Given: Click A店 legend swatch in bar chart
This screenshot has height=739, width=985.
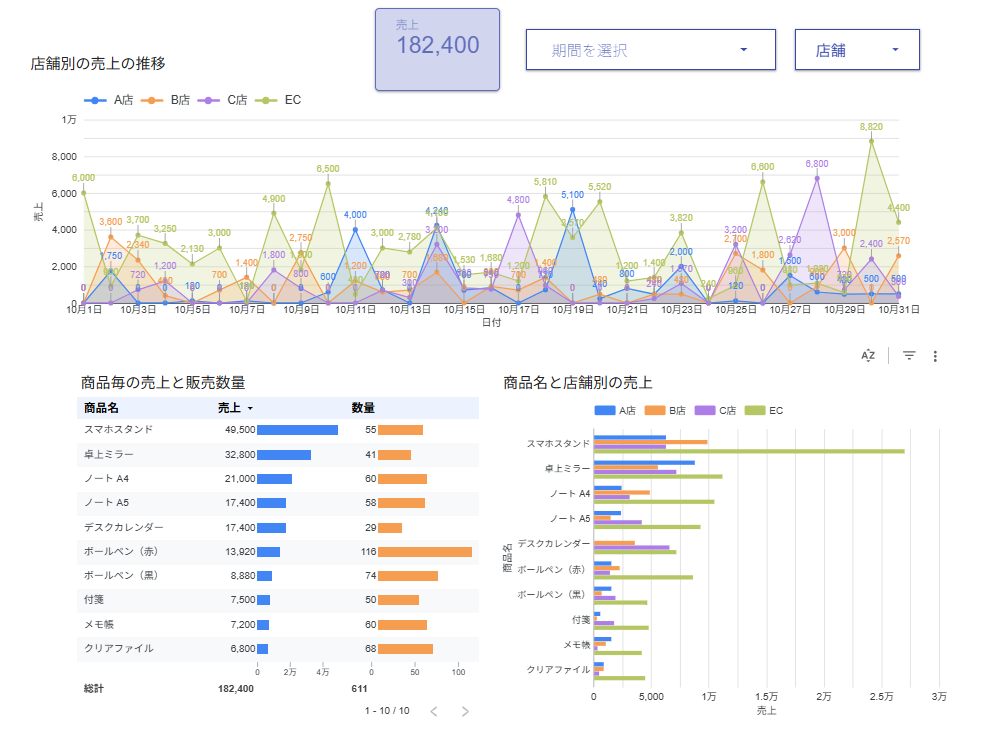Looking at the screenshot, I should point(604,410).
